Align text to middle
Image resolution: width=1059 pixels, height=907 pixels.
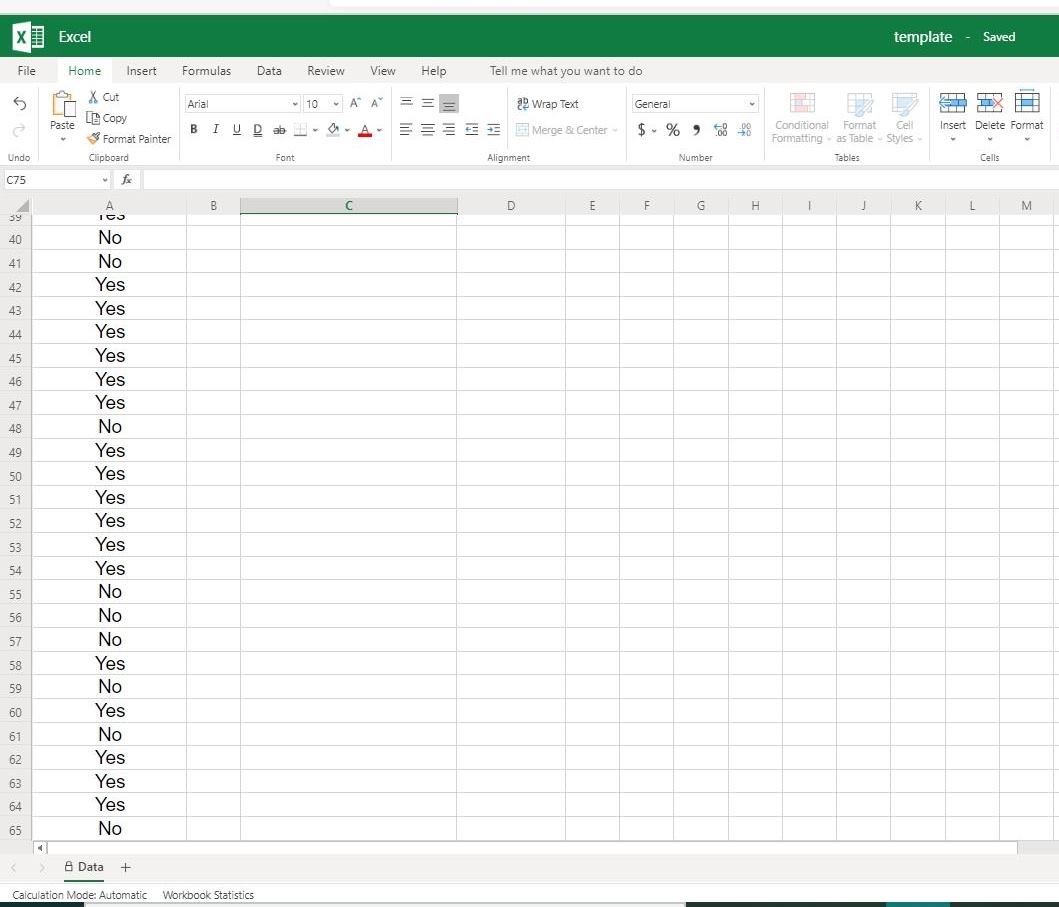[428, 103]
